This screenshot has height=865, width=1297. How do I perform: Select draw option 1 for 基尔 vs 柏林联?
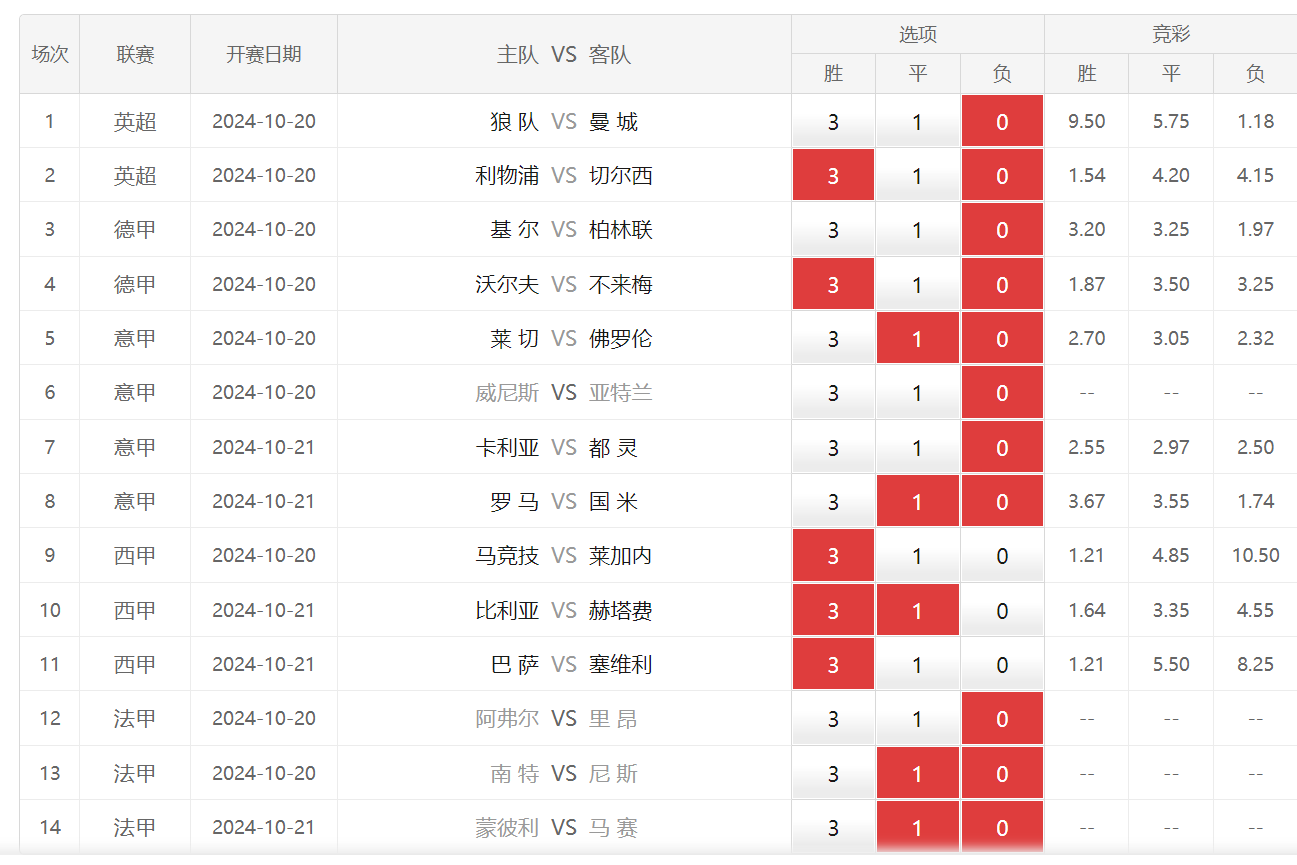pos(917,230)
